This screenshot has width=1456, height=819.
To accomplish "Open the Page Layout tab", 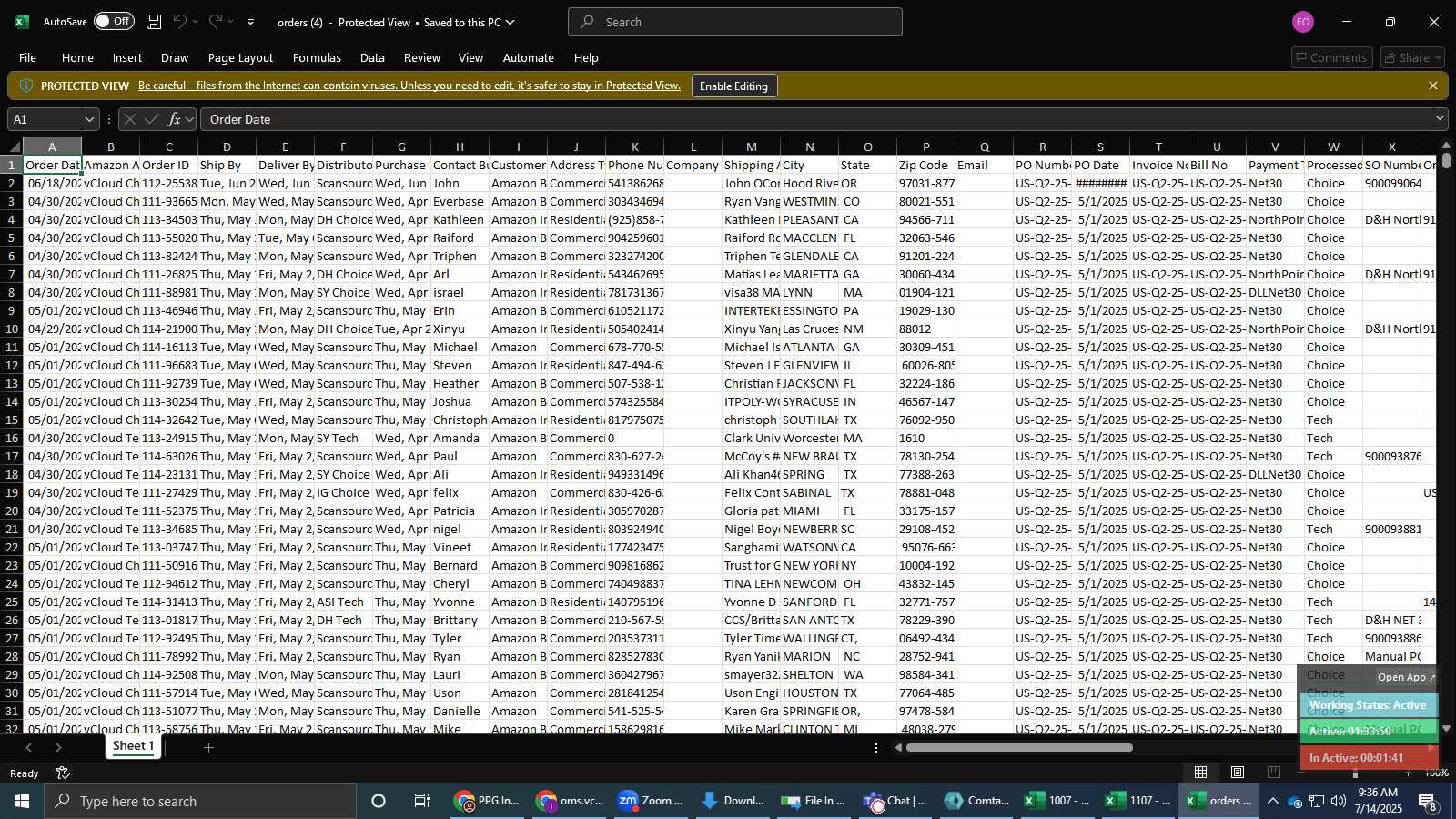I will coord(240,57).
